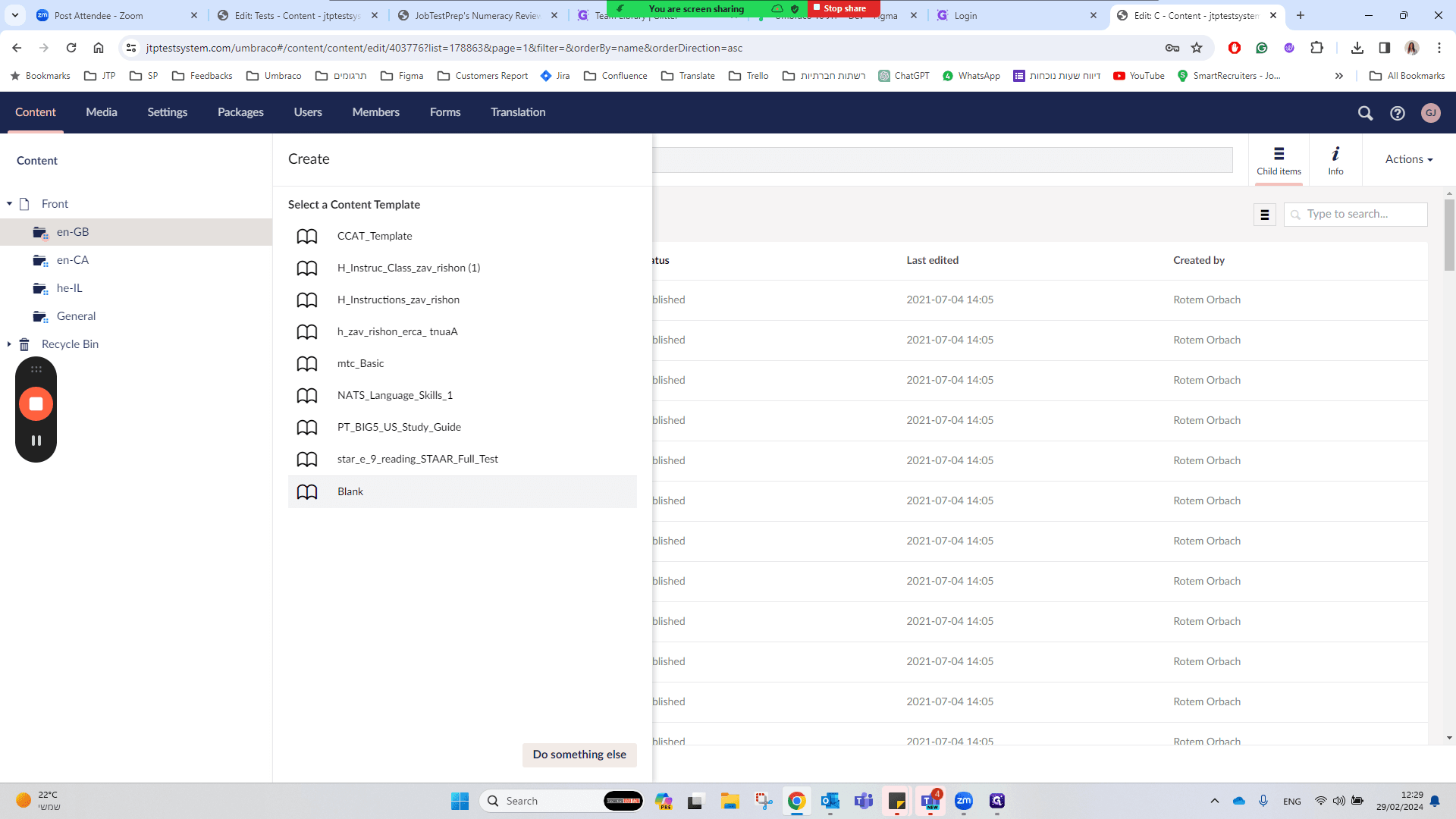This screenshot has height=819, width=1456.
Task: Click Stop share button
Action: (x=844, y=8)
